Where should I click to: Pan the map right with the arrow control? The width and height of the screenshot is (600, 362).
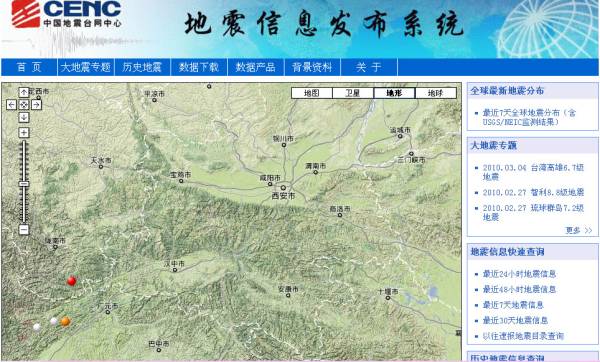36,104
